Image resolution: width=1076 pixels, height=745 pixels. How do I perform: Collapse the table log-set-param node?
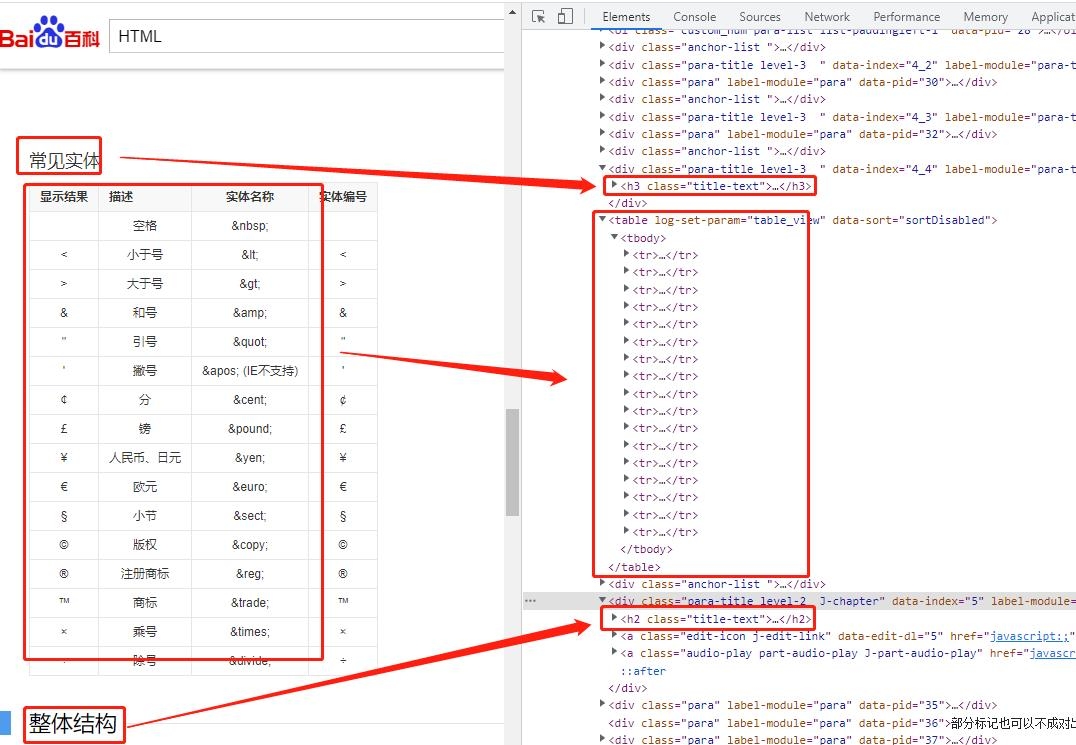point(603,220)
